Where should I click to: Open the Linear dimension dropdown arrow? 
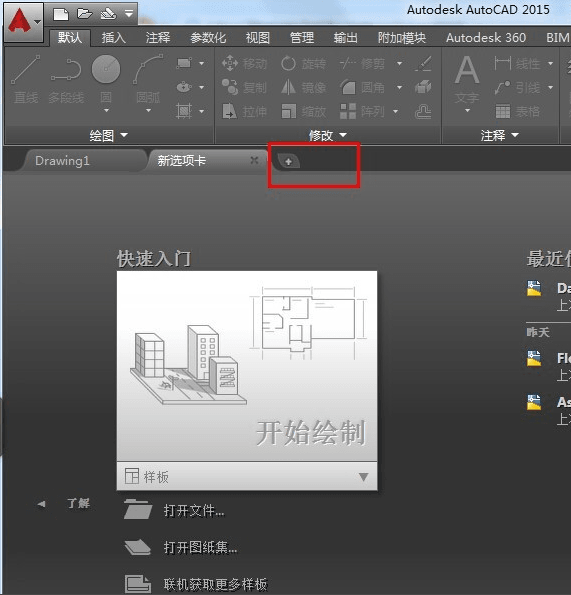tap(551, 63)
